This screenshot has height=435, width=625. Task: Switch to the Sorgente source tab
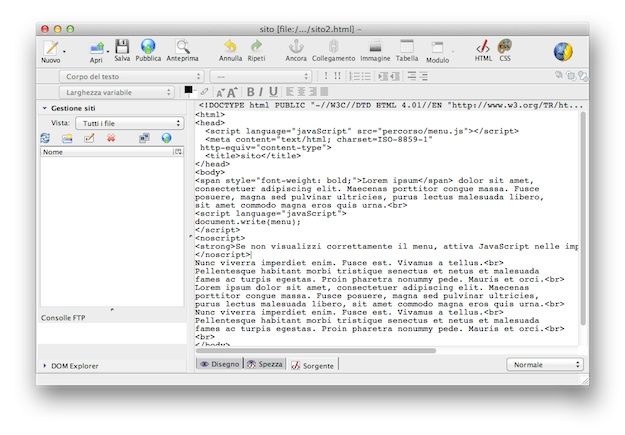coord(312,365)
